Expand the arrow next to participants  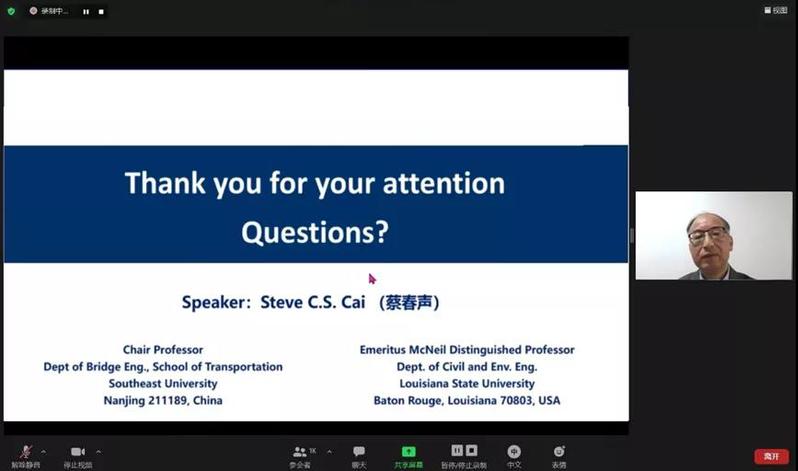click(329, 451)
